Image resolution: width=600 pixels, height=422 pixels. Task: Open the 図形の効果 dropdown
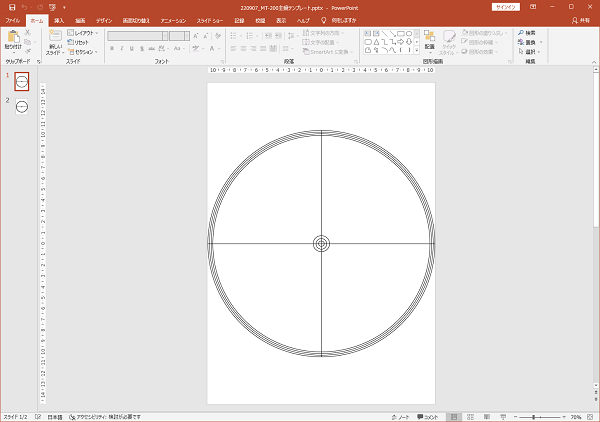coord(479,52)
